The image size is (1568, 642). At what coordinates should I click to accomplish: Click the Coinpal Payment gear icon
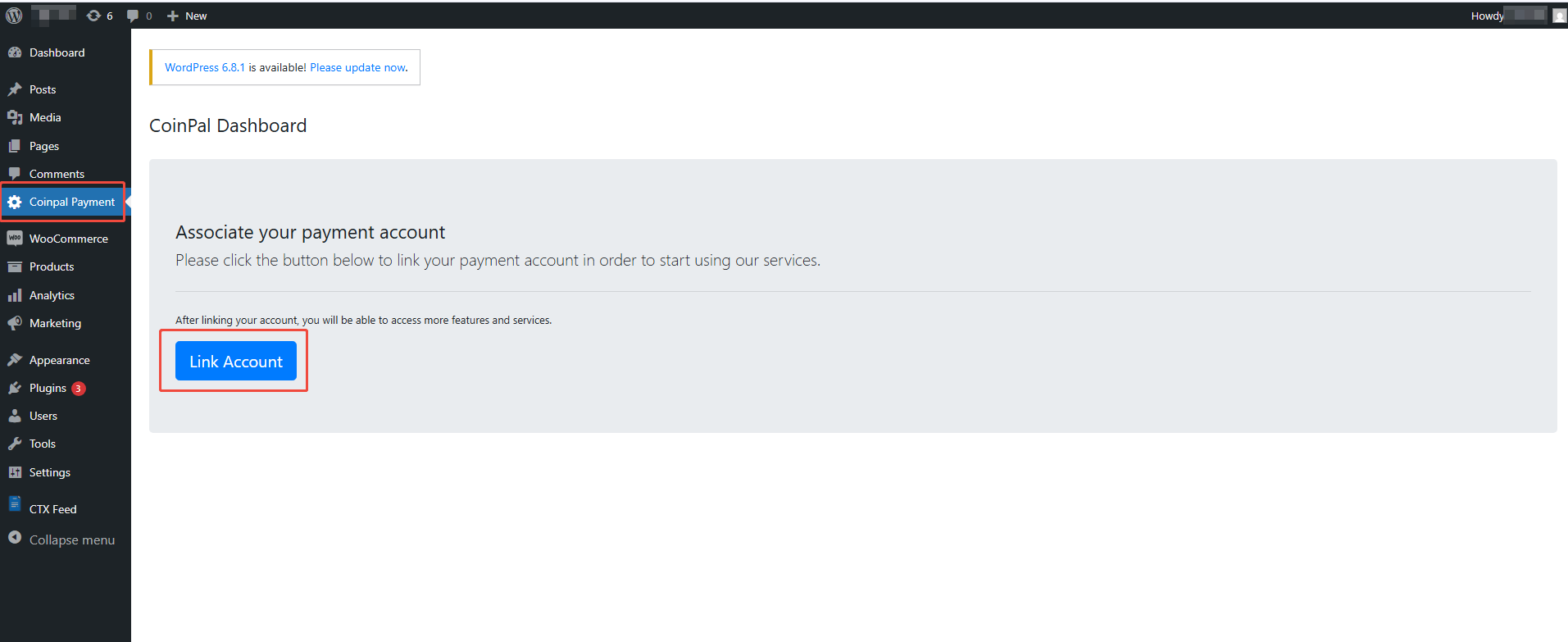pos(15,202)
